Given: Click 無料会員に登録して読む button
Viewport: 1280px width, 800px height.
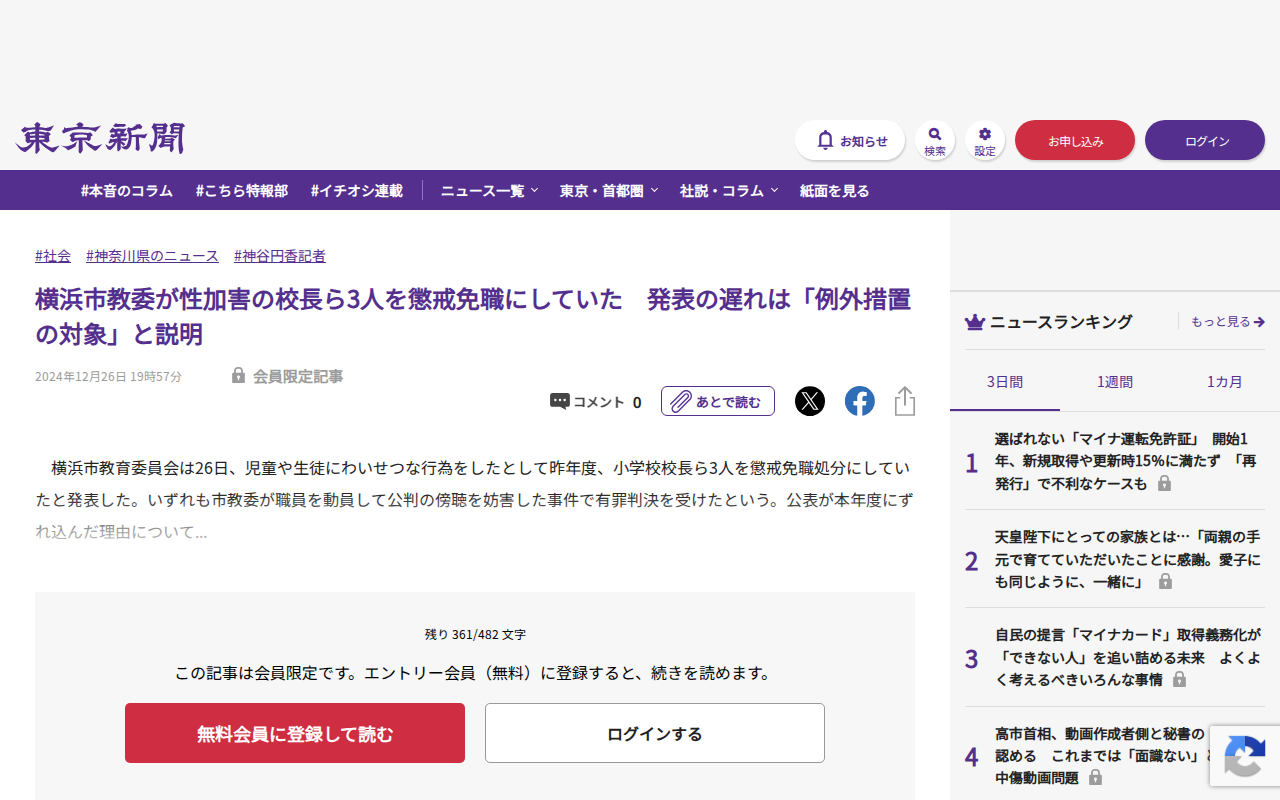Looking at the screenshot, I should [x=295, y=733].
